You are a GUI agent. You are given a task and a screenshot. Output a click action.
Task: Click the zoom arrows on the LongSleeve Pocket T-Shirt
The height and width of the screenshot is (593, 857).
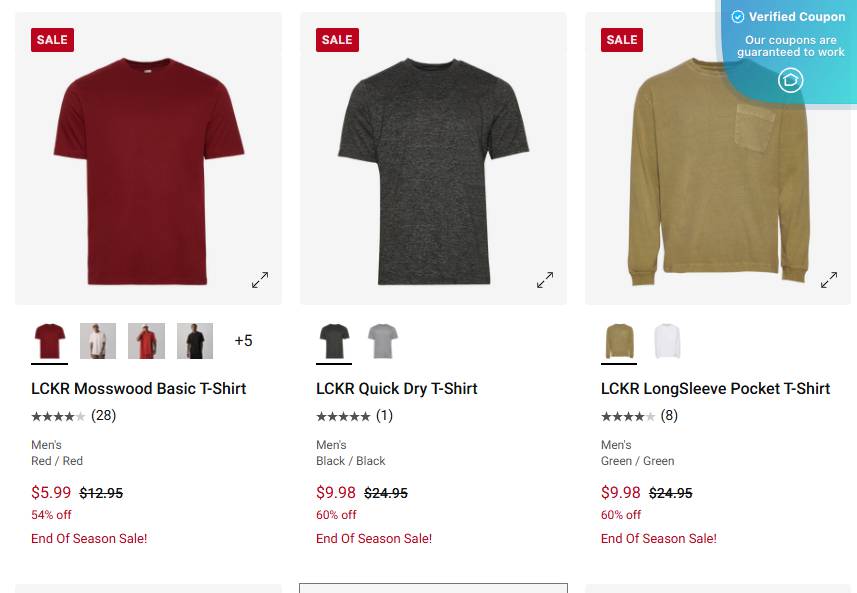829,280
